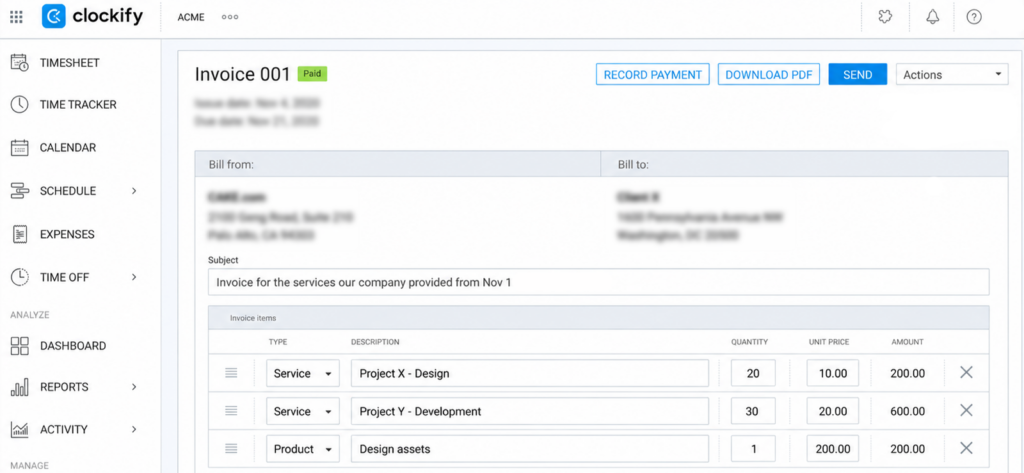The height and width of the screenshot is (473, 1024).
Task: Grab the drag handle for Project Y - Development
Action: 231,411
